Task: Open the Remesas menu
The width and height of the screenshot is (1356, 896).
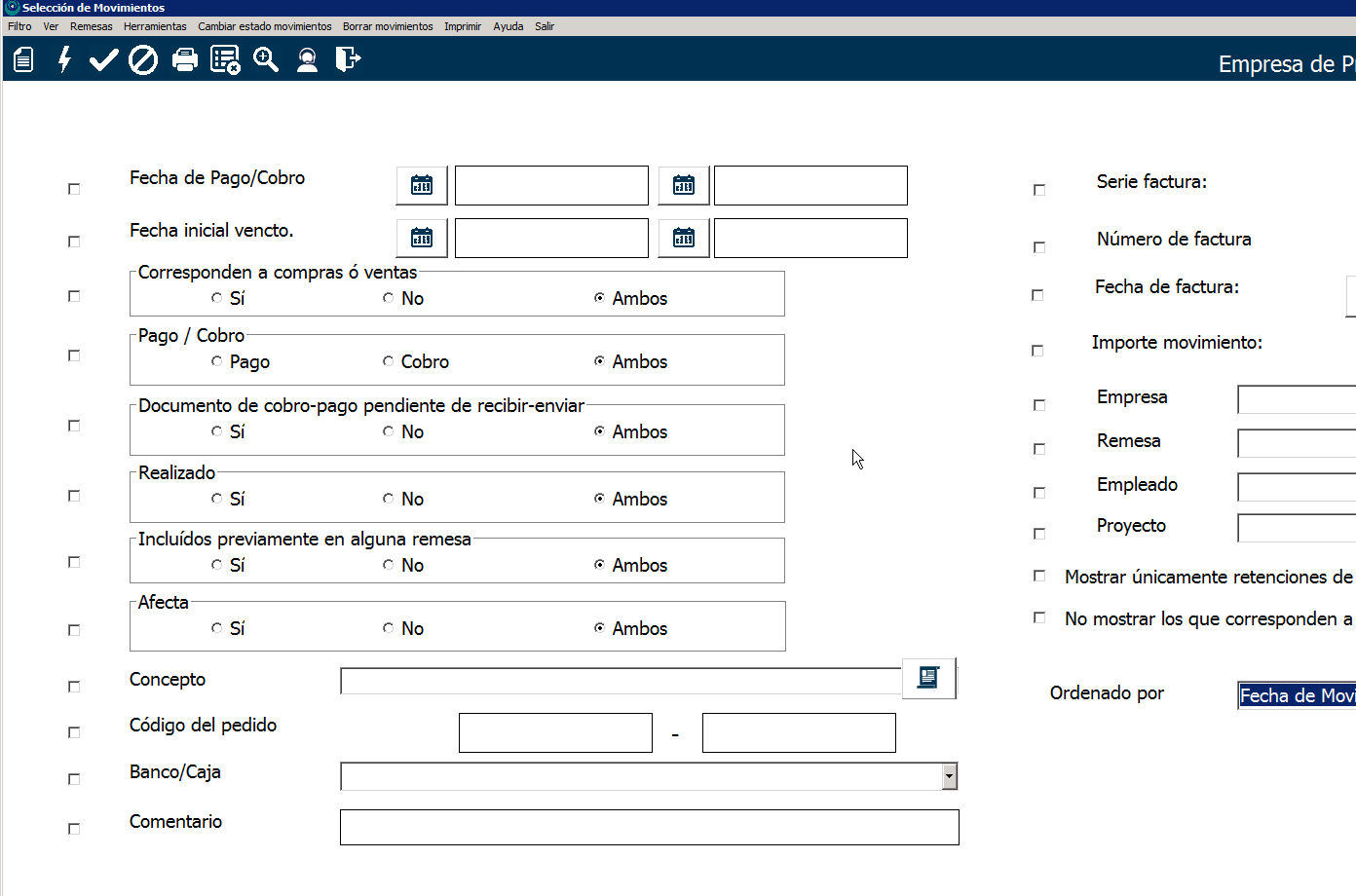Action: tap(91, 26)
